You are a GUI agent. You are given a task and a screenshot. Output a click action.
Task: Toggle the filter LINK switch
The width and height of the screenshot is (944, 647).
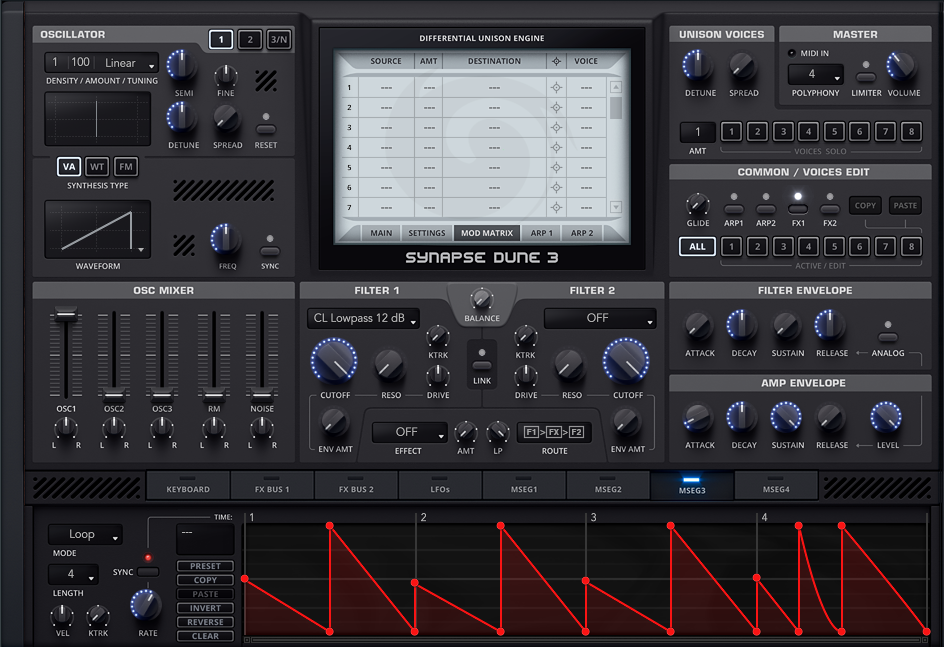coord(482,365)
